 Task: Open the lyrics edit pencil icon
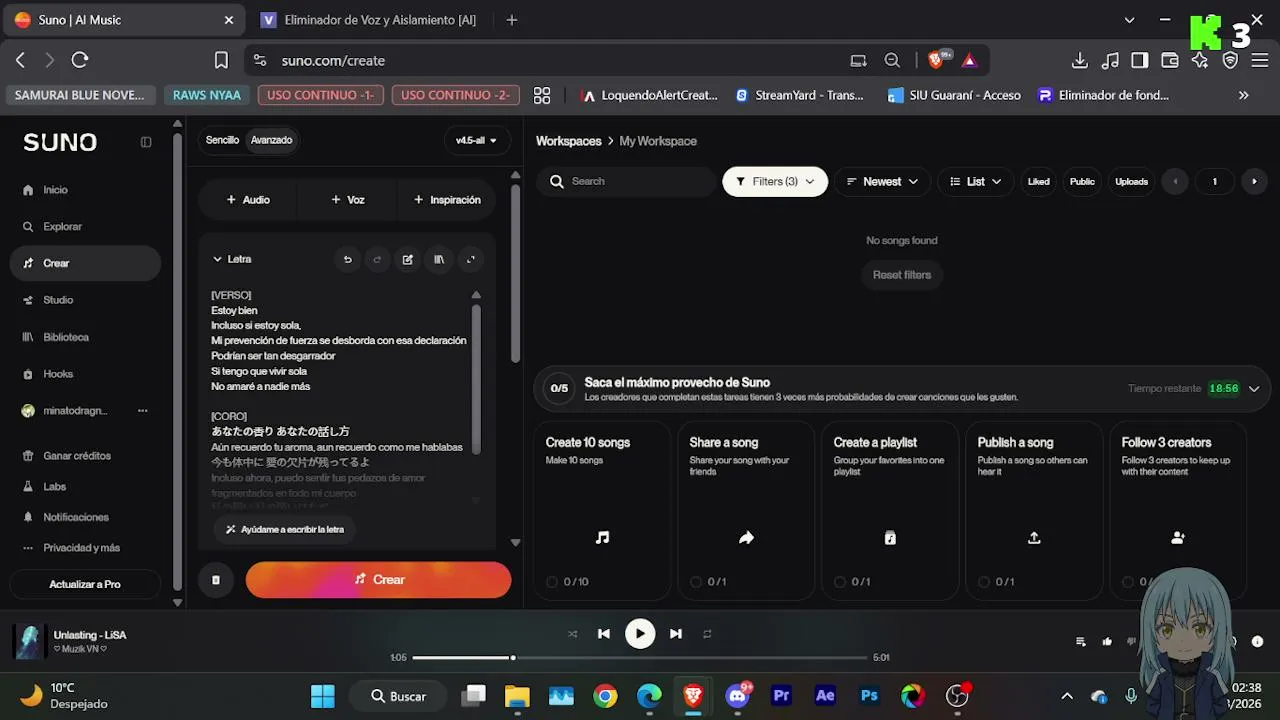coord(408,259)
